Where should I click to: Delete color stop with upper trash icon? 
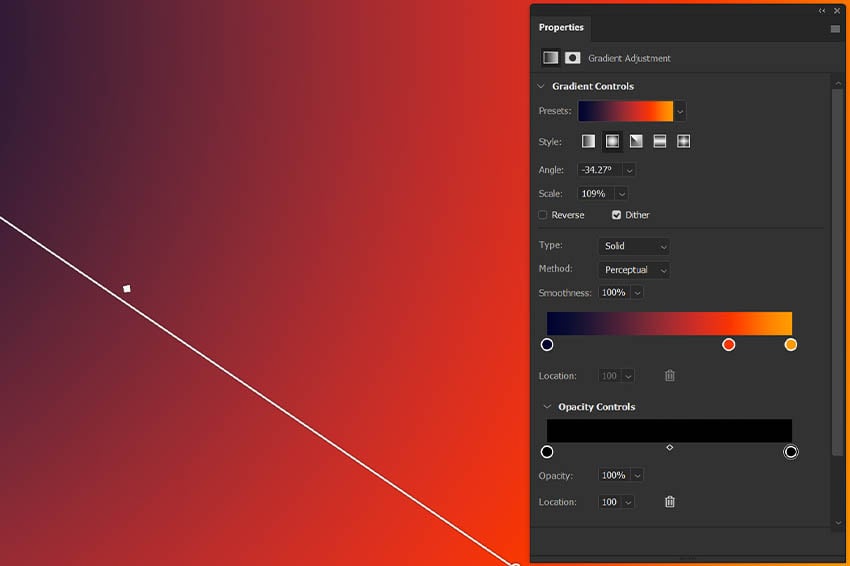(x=670, y=376)
